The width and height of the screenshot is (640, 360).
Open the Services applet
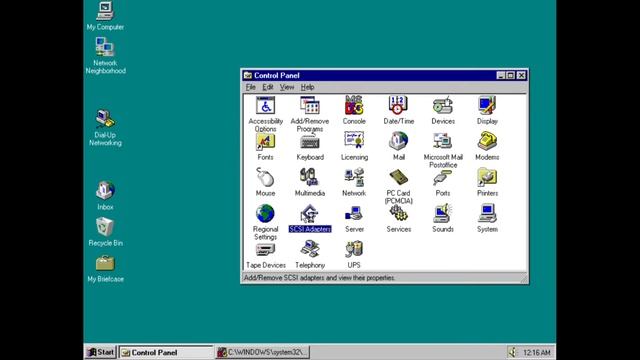tap(398, 213)
